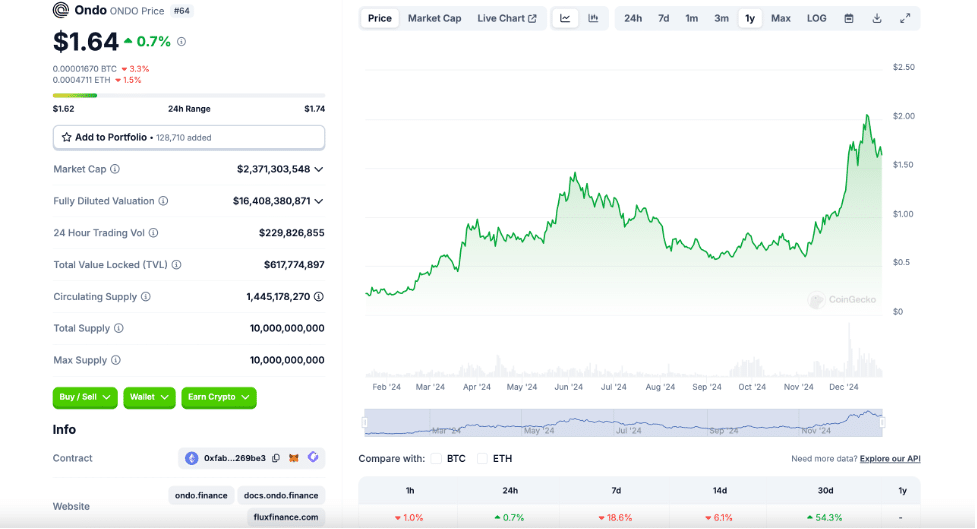Screen dimensions: 977x529
Task: Expand Market Cap details chevron
Action: click(x=319, y=169)
